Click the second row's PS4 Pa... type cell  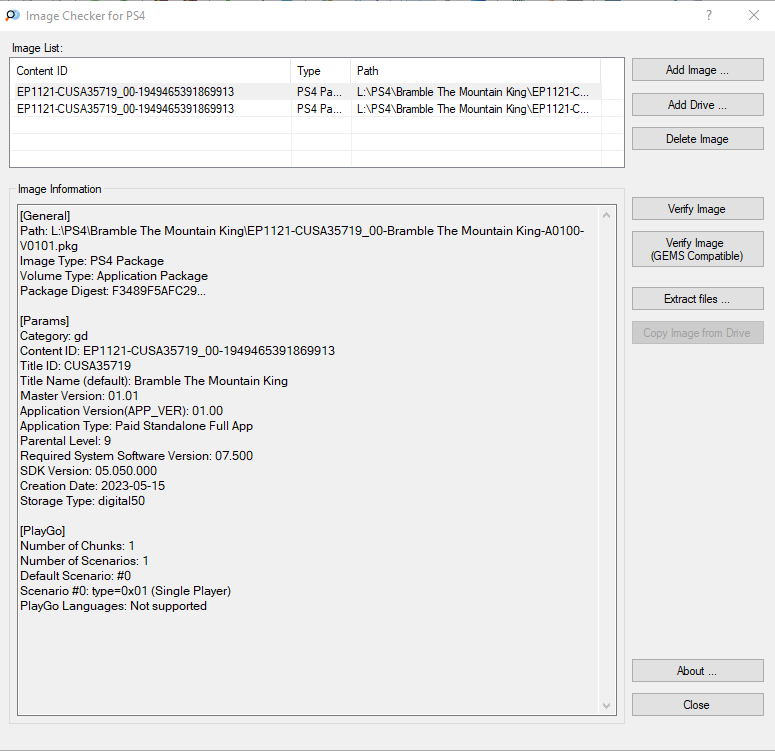pos(319,109)
